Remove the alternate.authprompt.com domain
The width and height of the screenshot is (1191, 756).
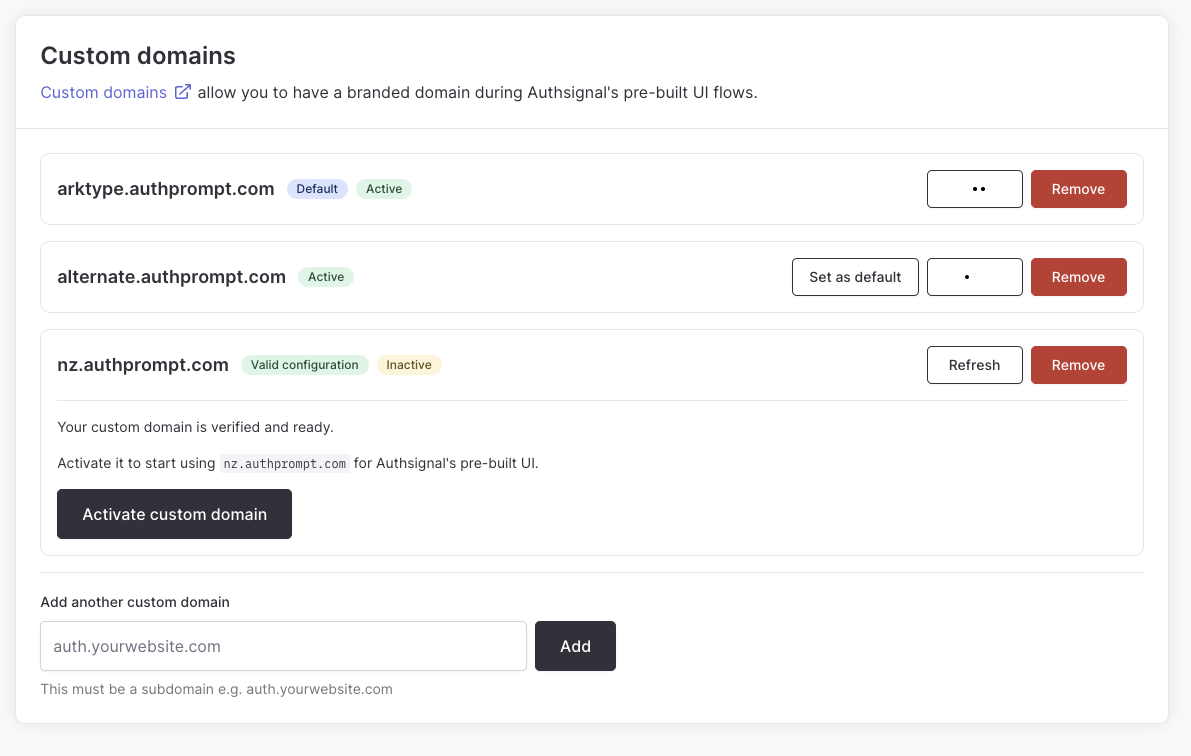point(1078,277)
